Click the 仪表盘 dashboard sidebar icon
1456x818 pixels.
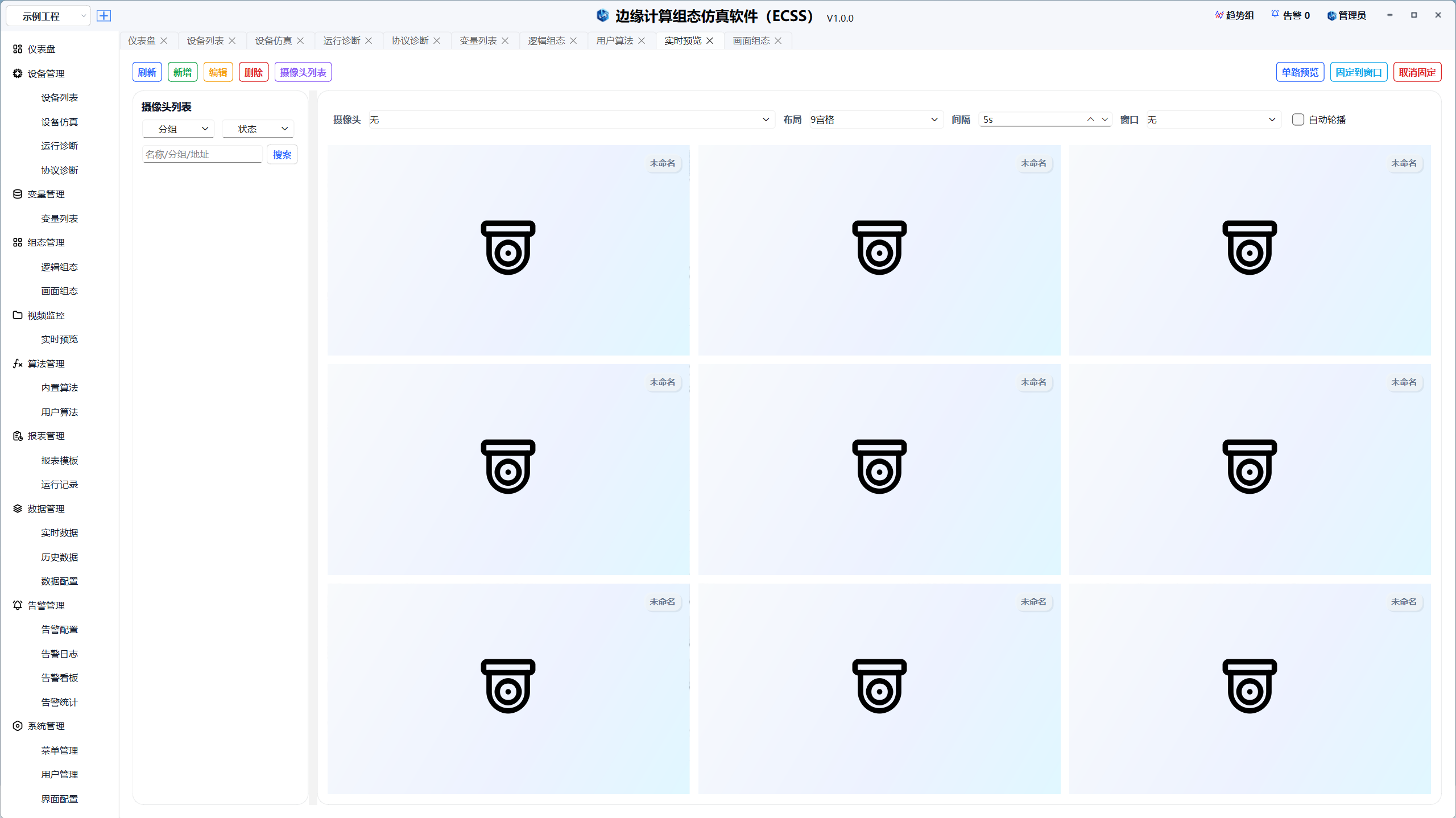coord(18,49)
